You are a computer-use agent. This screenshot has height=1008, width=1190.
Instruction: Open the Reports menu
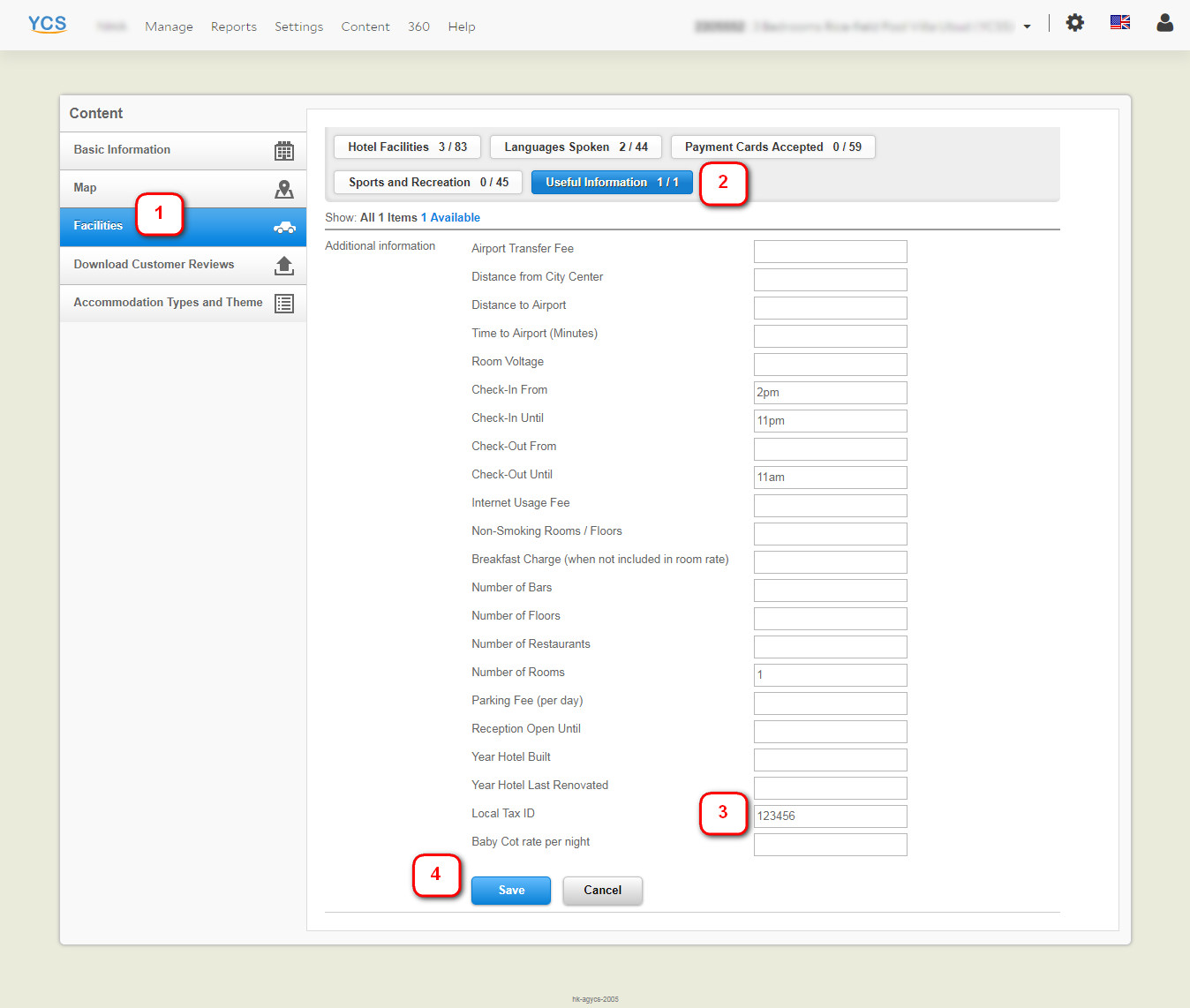click(233, 26)
